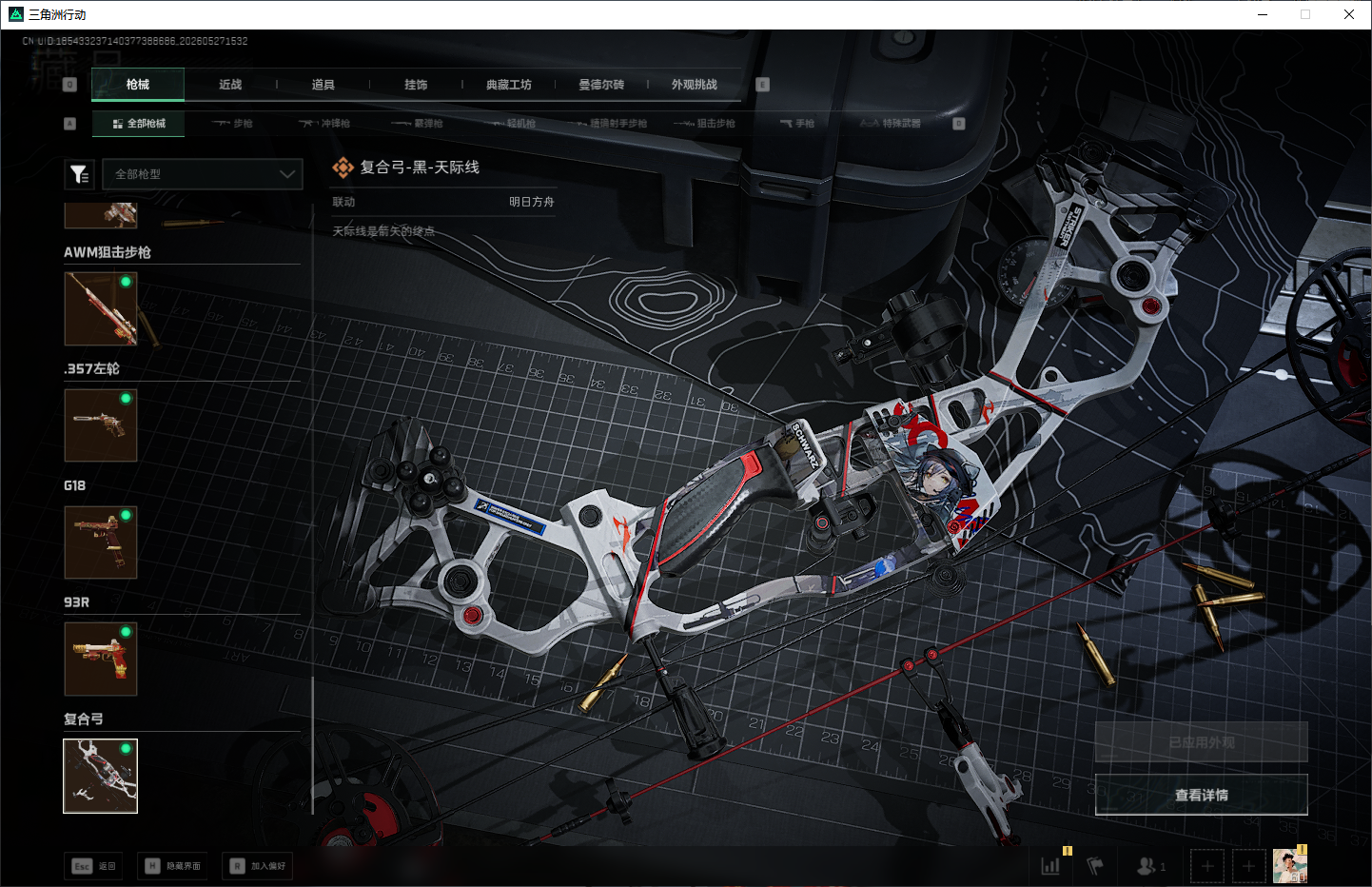Click the first empty squad slot plus
The width and height of the screenshot is (1372, 887).
[x=1207, y=866]
